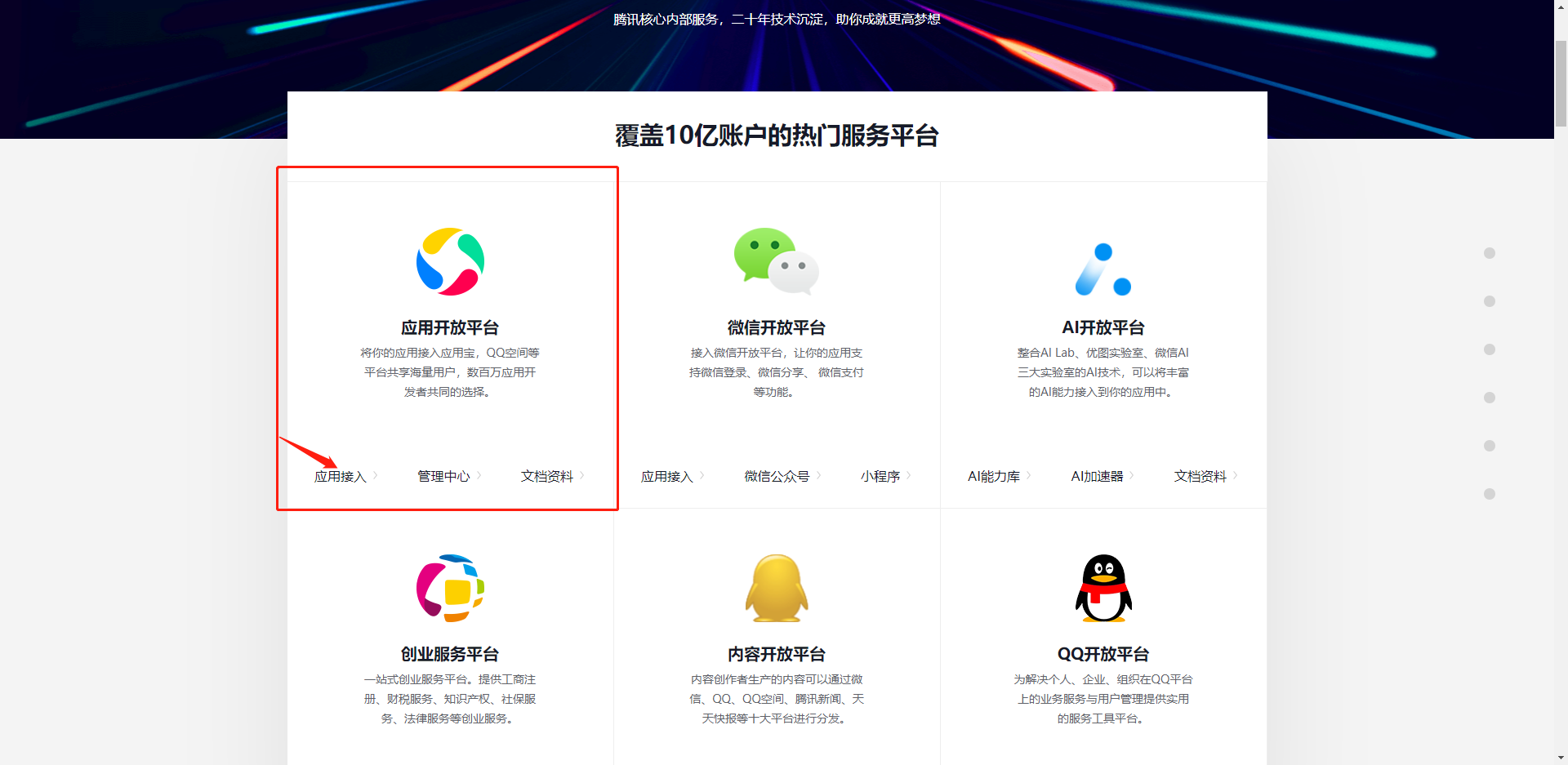Viewport: 1568px width, 765px height.
Task: Click the description starting 接入微信开放平台
Action: [x=777, y=372]
